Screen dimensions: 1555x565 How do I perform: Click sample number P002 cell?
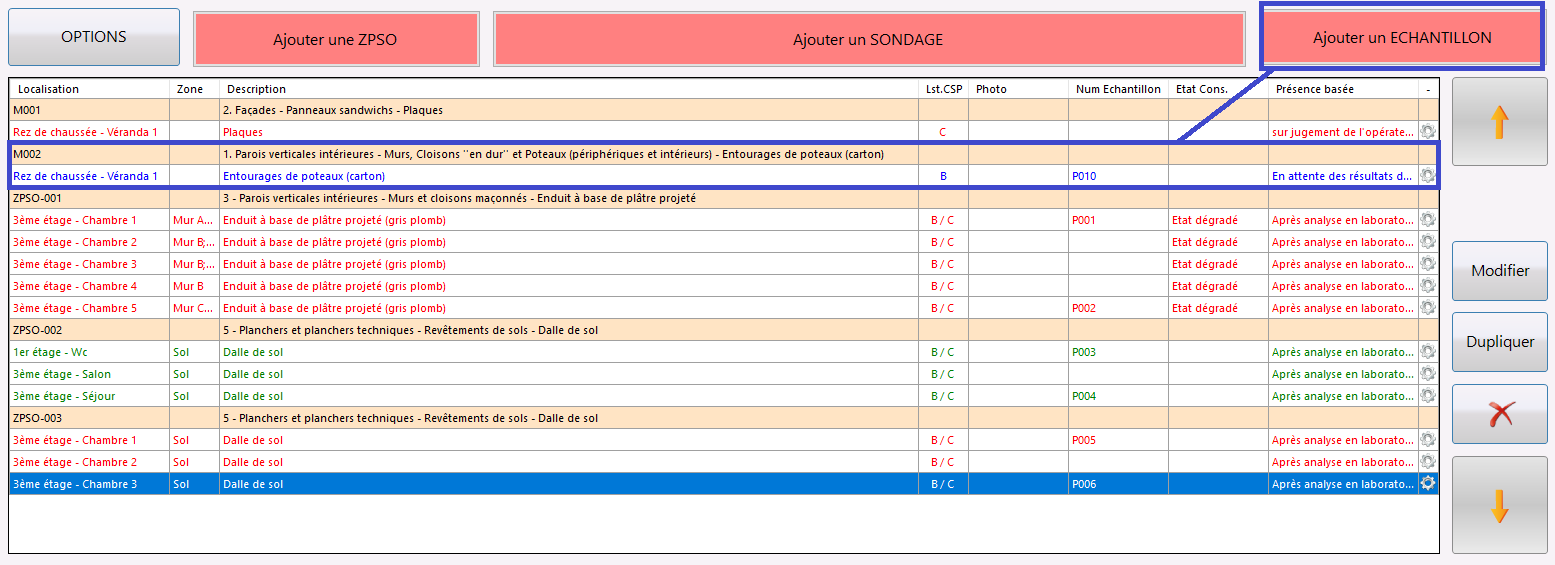point(1118,308)
